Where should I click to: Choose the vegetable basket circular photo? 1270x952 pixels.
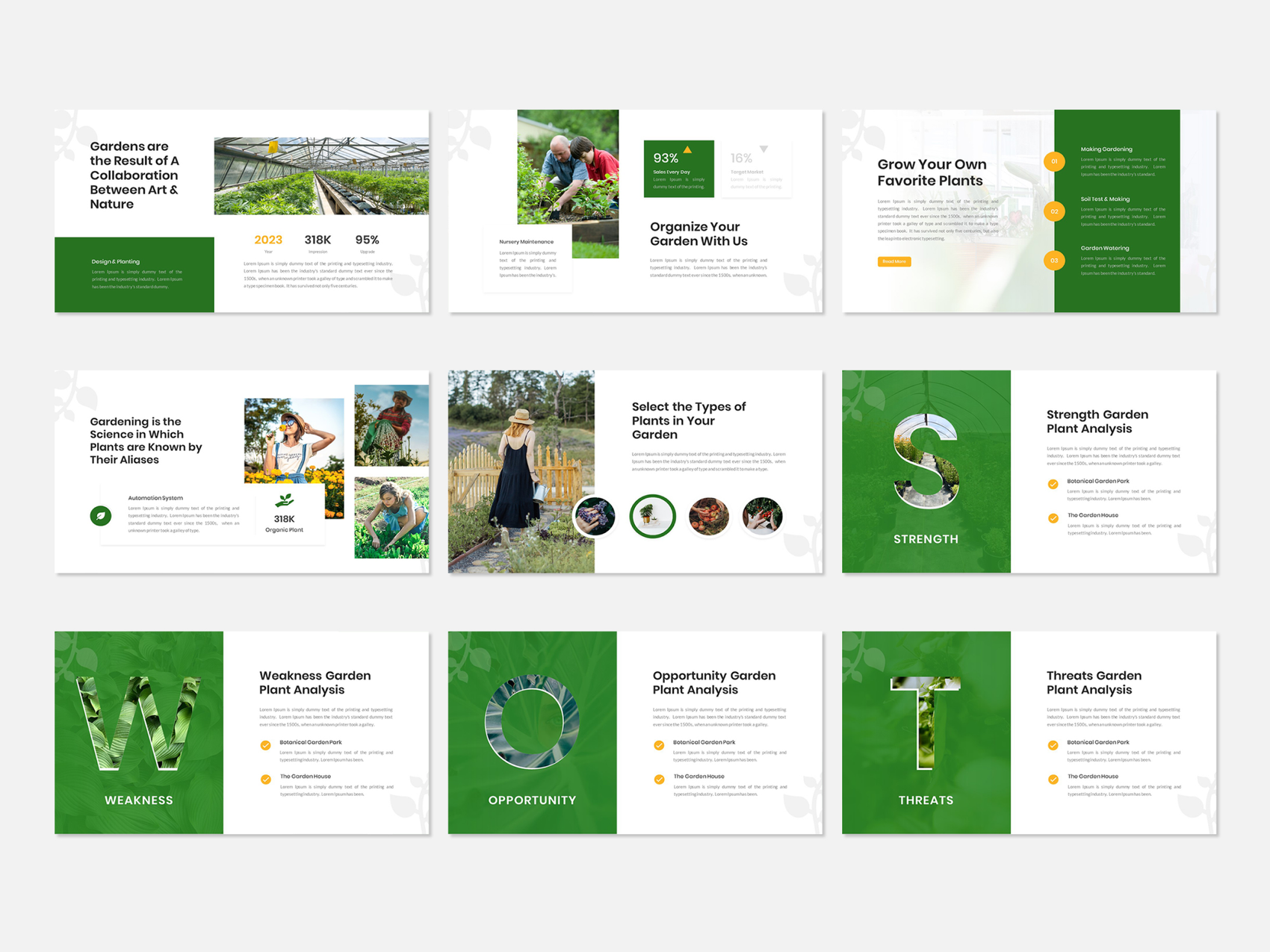[708, 516]
